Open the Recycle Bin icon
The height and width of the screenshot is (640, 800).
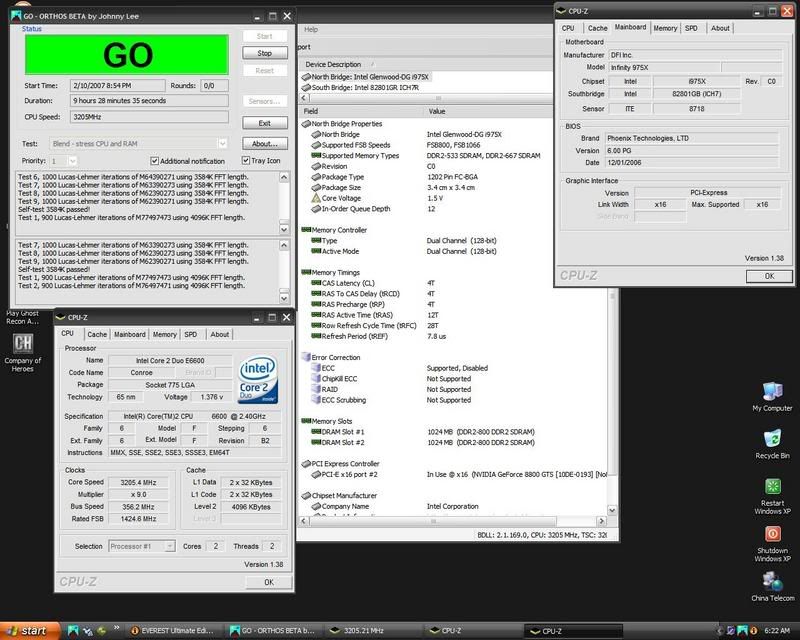[x=771, y=438]
